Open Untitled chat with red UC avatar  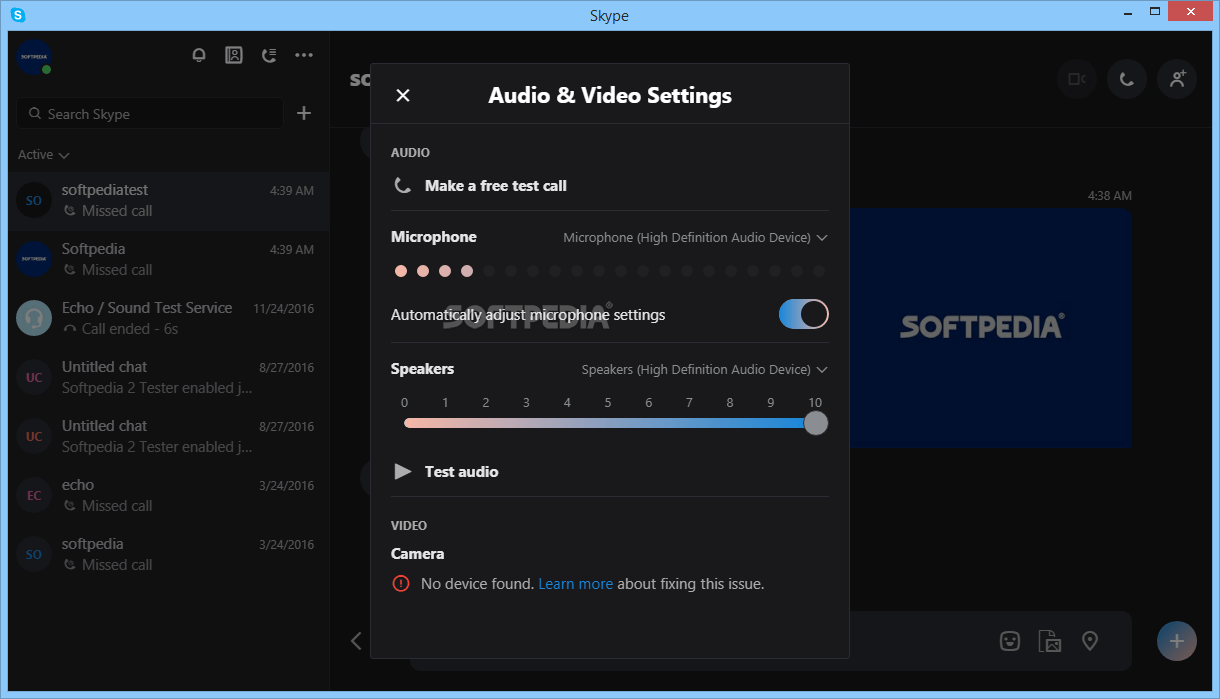click(169, 436)
